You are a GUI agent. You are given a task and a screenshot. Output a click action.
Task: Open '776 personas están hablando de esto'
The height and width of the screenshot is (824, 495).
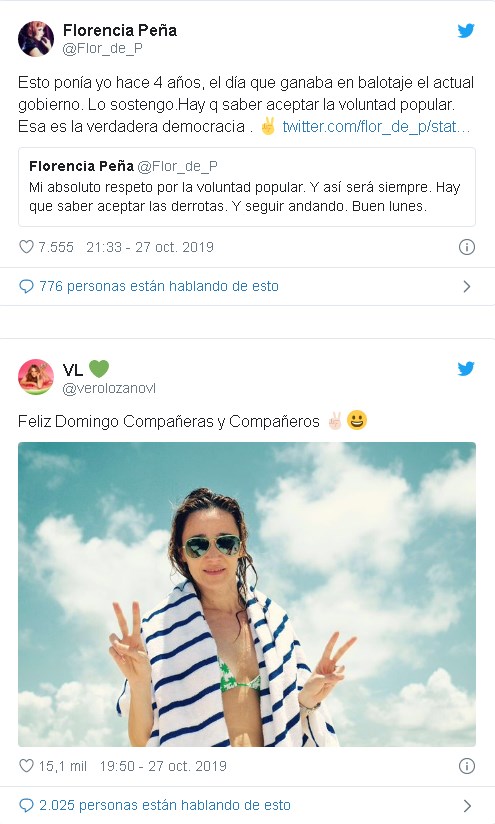159,286
